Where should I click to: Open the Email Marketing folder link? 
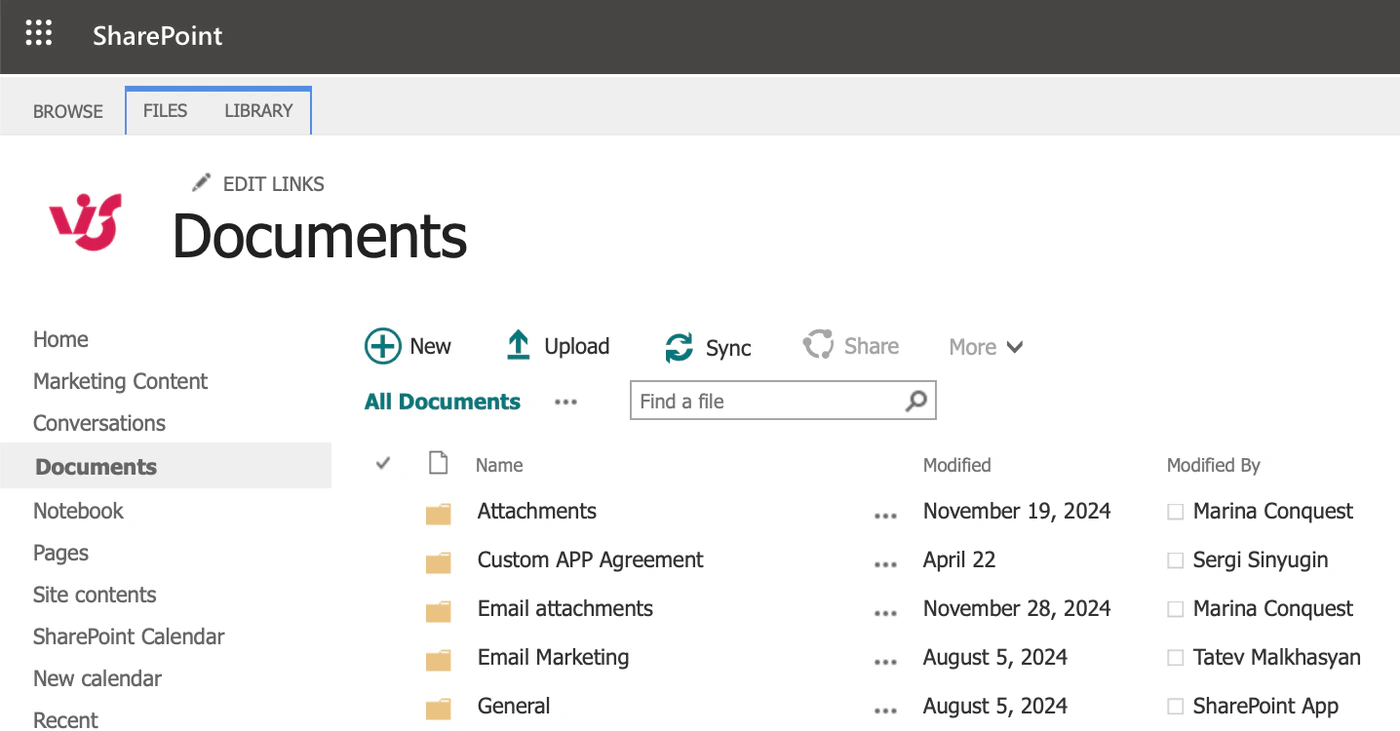(x=553, y=658)
